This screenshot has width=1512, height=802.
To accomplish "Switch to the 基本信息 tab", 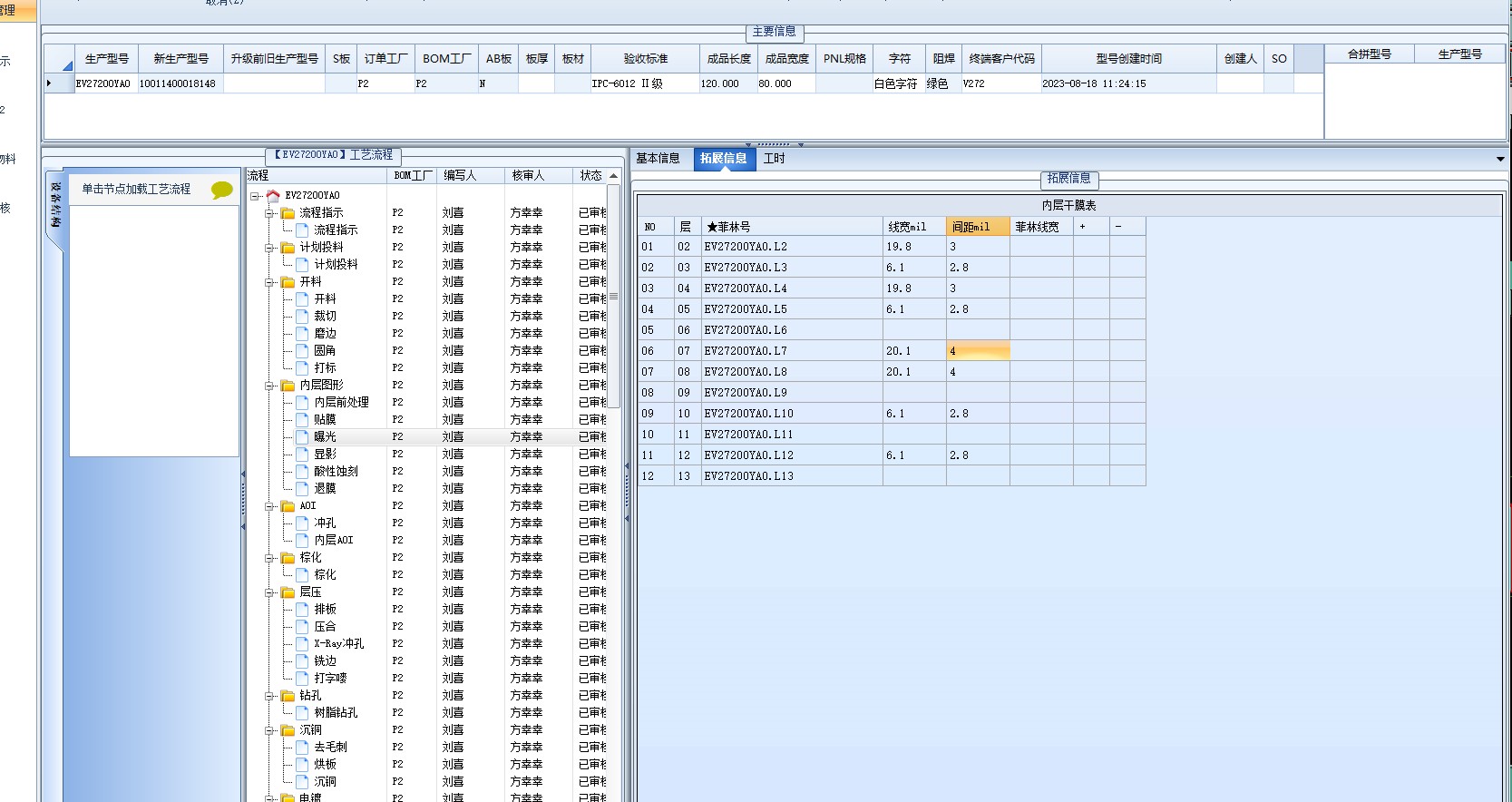I will 658,159.
